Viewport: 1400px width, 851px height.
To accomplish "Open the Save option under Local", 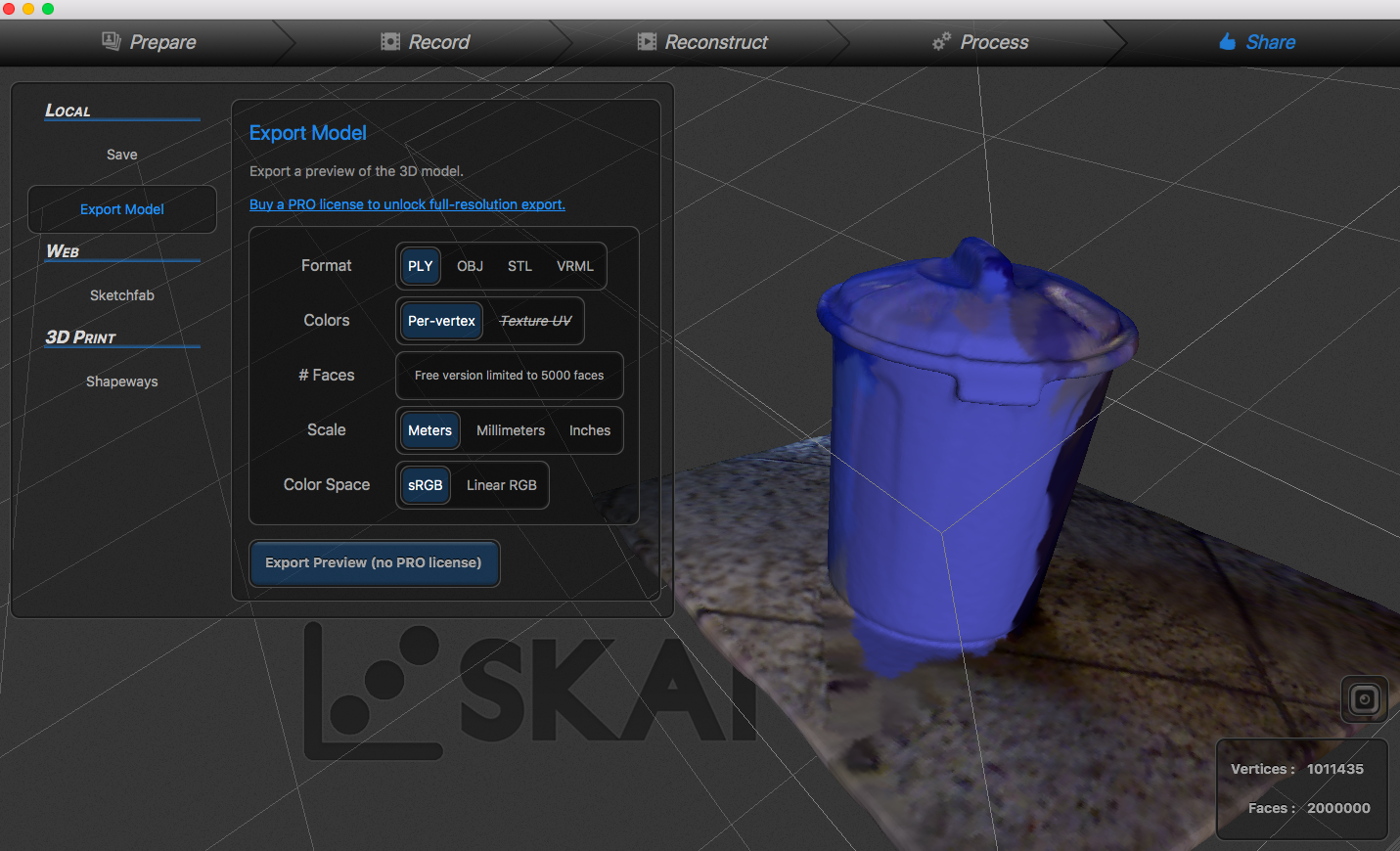I will tap(122, 155).
